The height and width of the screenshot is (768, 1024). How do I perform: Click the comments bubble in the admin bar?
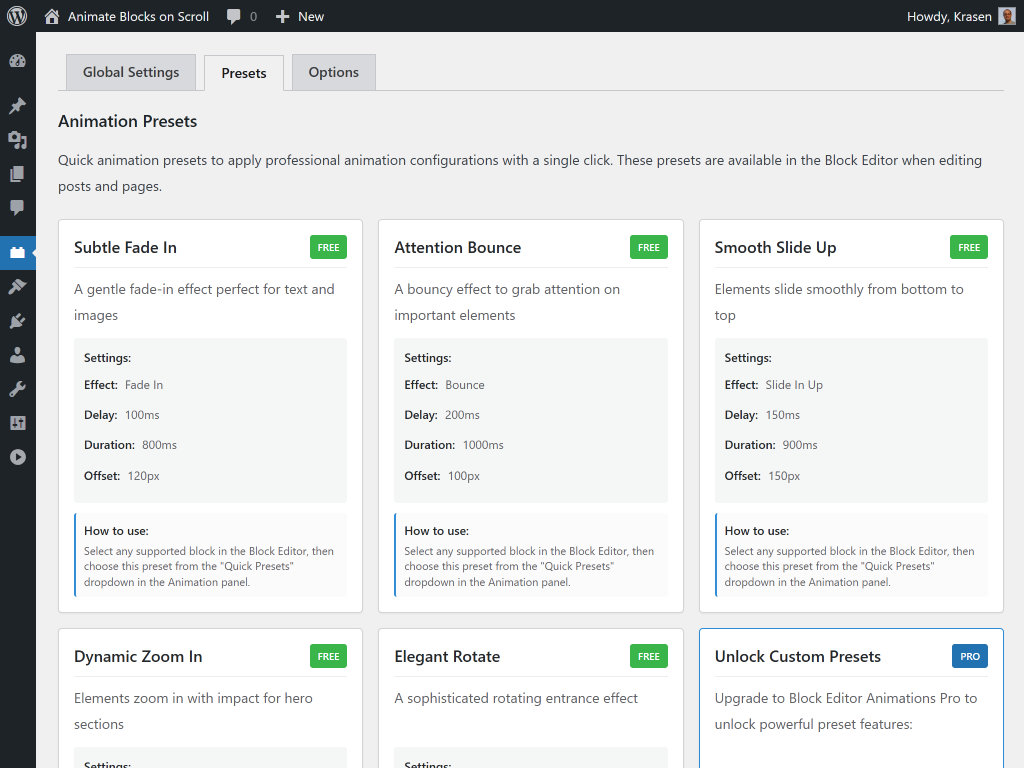(241, 16)
